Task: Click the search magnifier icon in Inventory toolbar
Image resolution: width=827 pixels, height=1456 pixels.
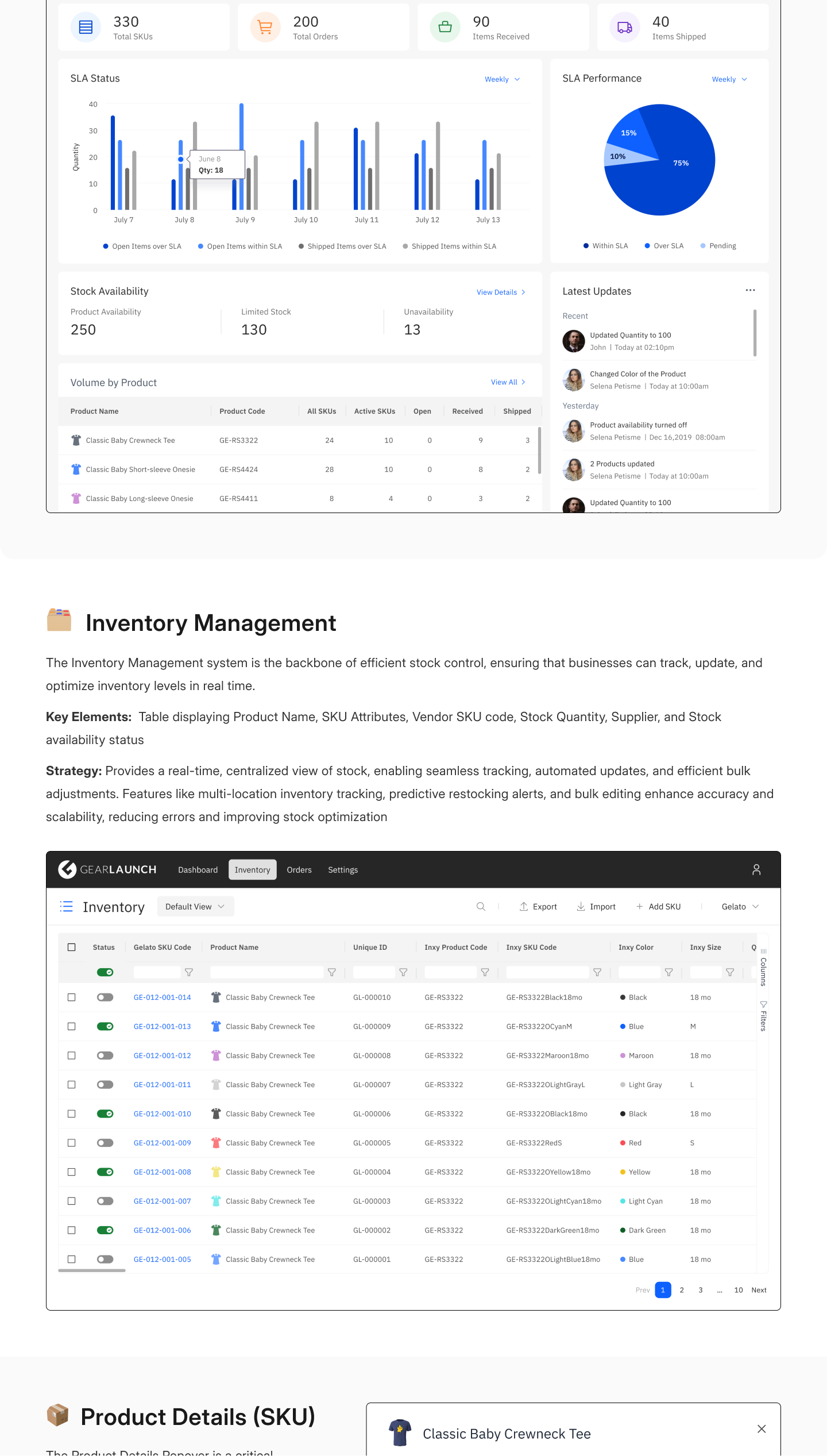Action: (481, 906)
